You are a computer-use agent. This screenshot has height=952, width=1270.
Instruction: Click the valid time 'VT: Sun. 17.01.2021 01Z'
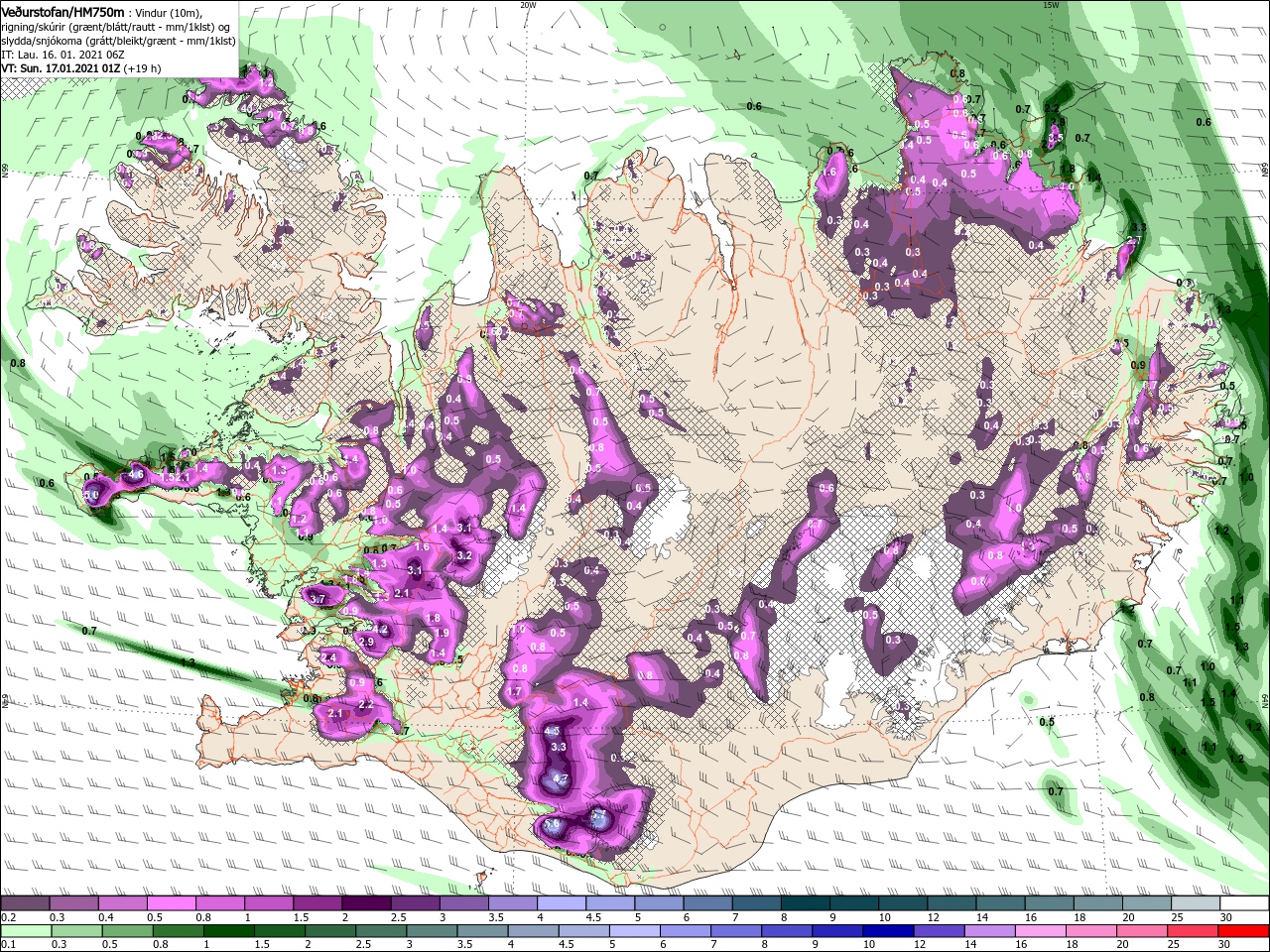pos(62,68)
